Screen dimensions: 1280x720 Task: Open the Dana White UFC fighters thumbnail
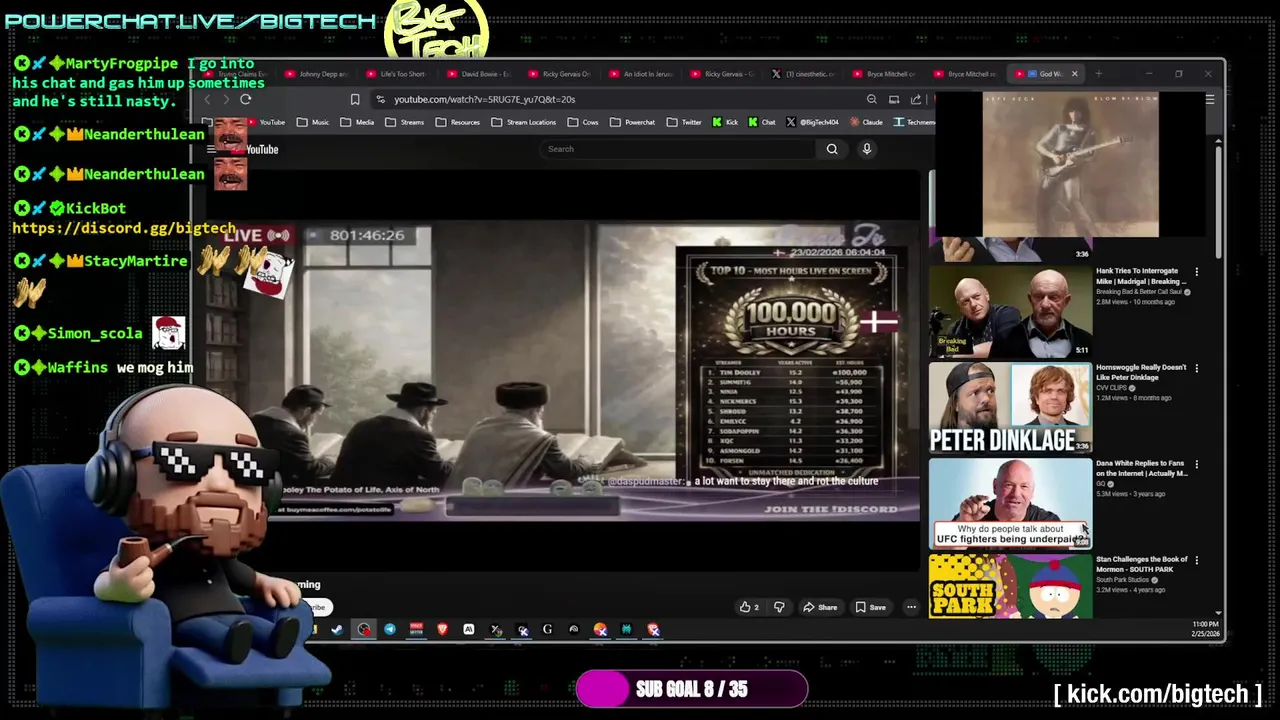coord(1010,504)
